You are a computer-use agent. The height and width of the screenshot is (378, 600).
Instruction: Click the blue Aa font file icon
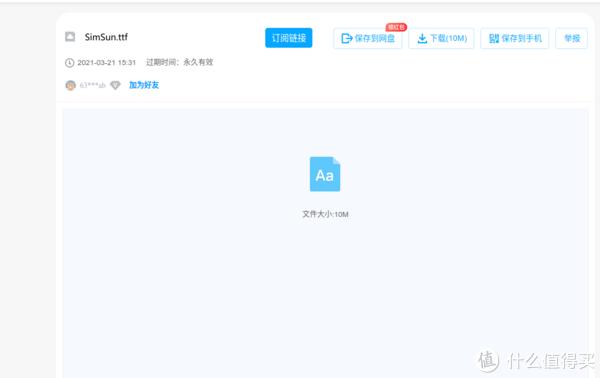325,174
